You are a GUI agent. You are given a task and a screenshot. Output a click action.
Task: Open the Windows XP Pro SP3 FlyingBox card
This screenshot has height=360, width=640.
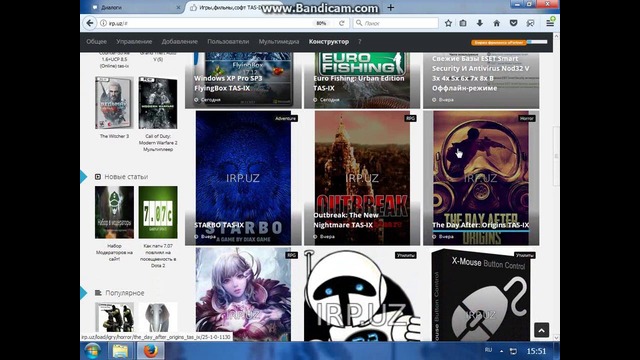[243, 80]
